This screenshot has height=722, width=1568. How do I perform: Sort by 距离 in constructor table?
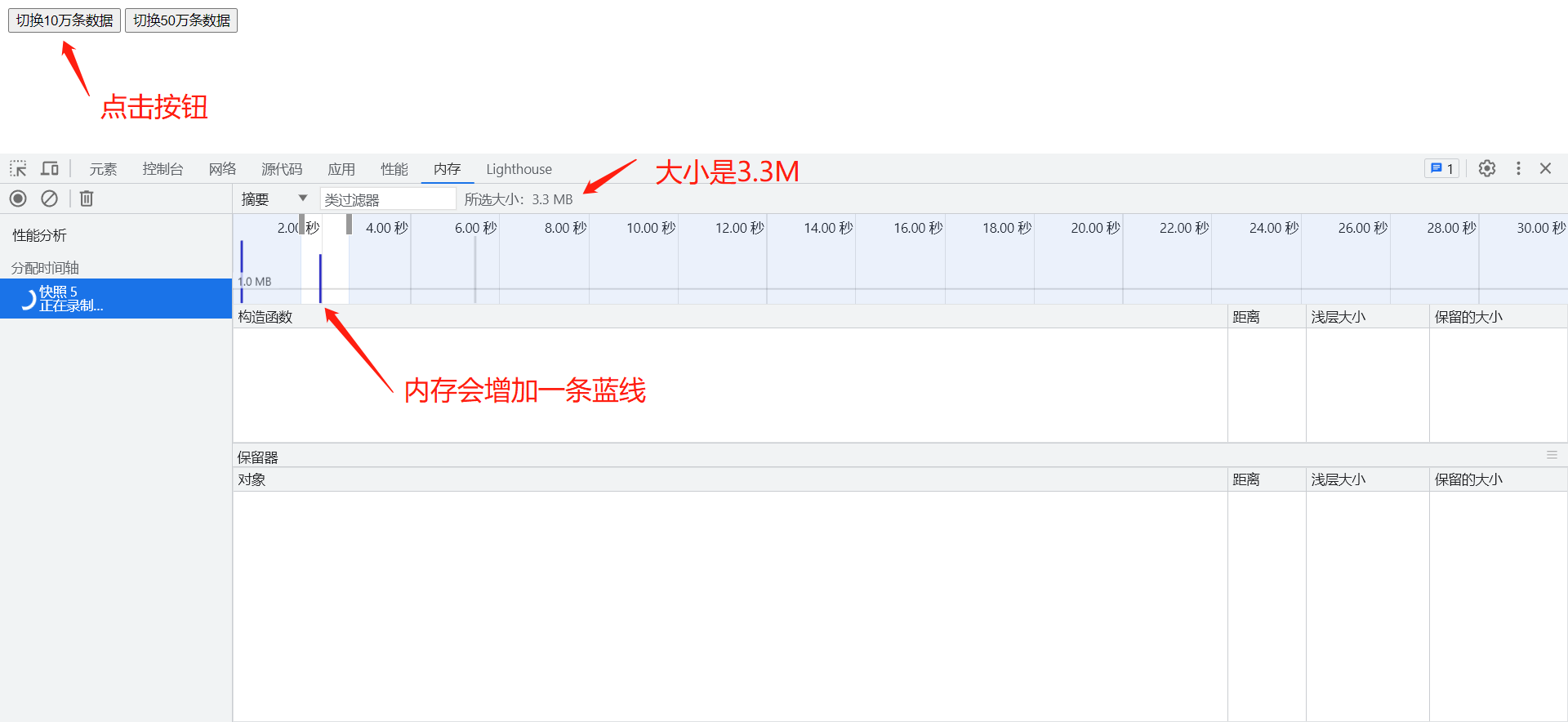(x=1267, y=317)
